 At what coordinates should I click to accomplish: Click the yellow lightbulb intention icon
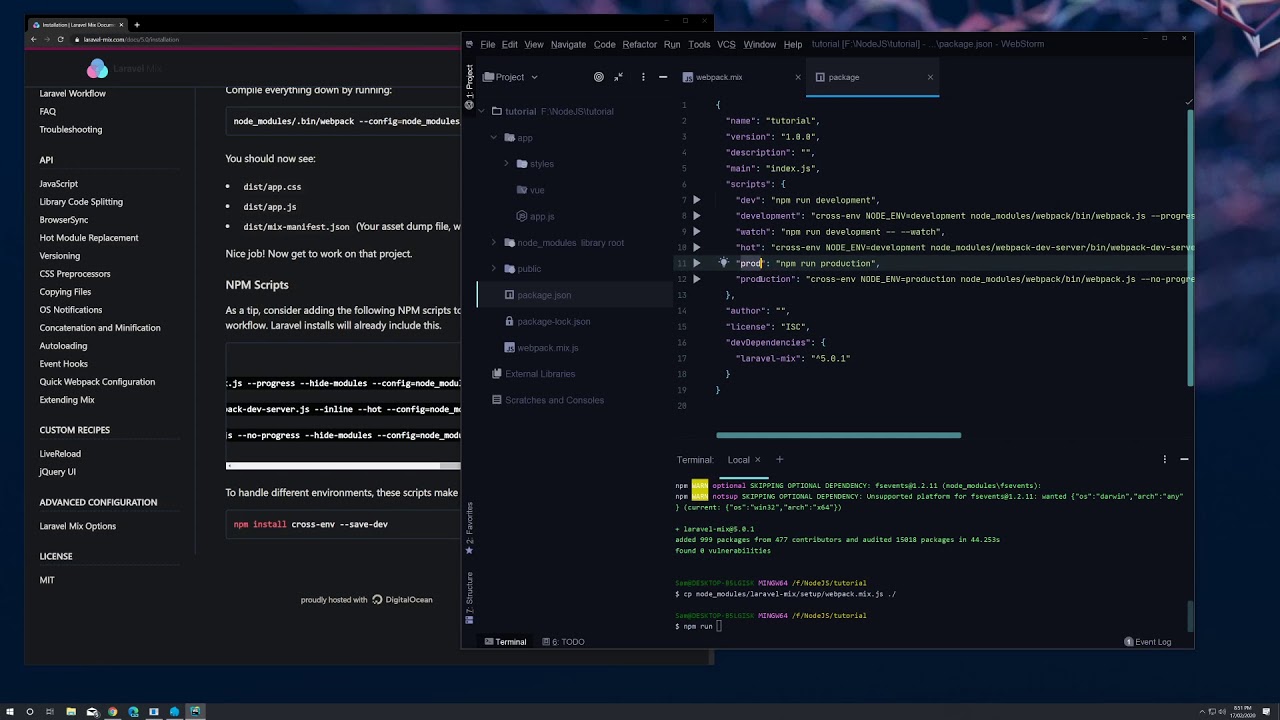point(723,263)
